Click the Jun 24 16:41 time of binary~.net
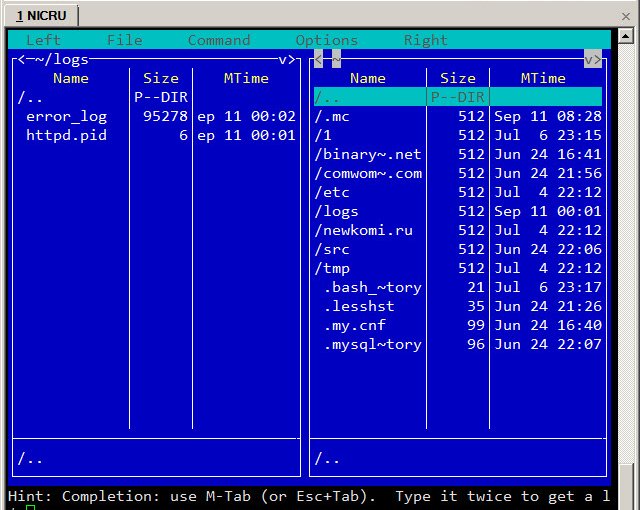This screenshot has height=510, width=640. tap(548, 154)
